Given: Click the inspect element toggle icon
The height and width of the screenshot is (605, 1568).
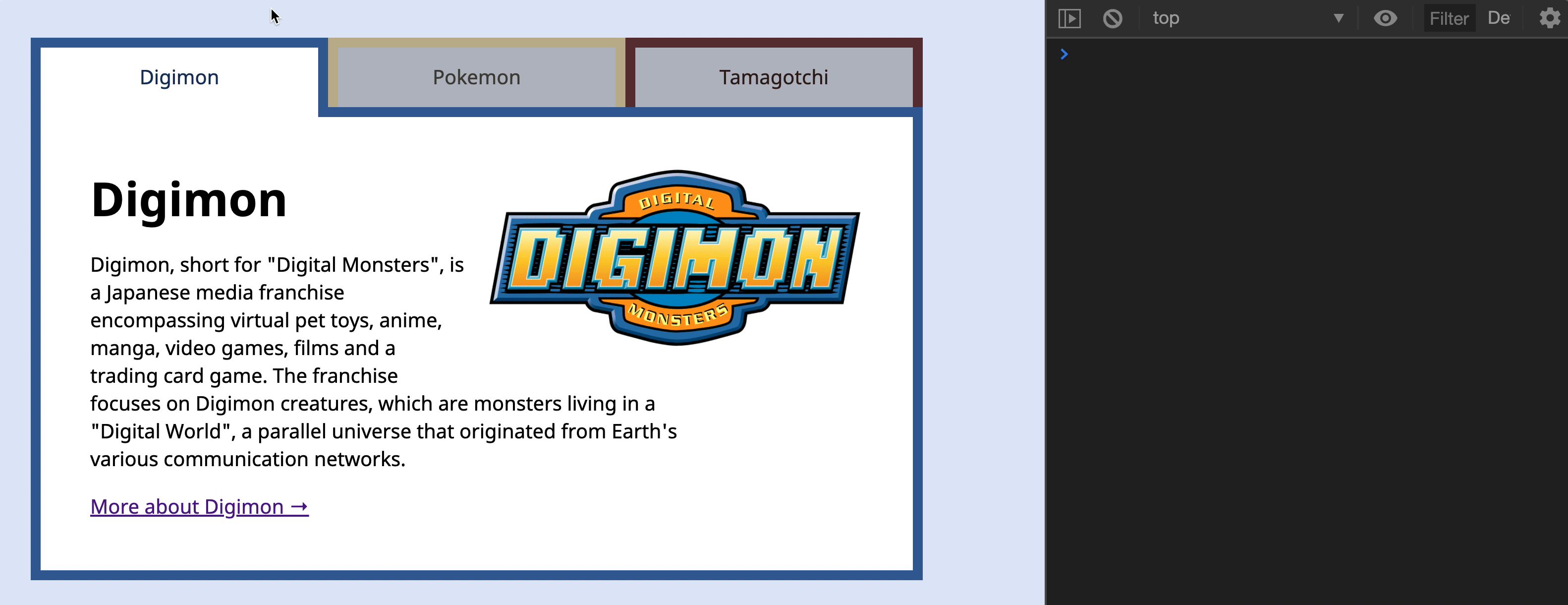Looking at the screenshot, I should coord(1070,17).
